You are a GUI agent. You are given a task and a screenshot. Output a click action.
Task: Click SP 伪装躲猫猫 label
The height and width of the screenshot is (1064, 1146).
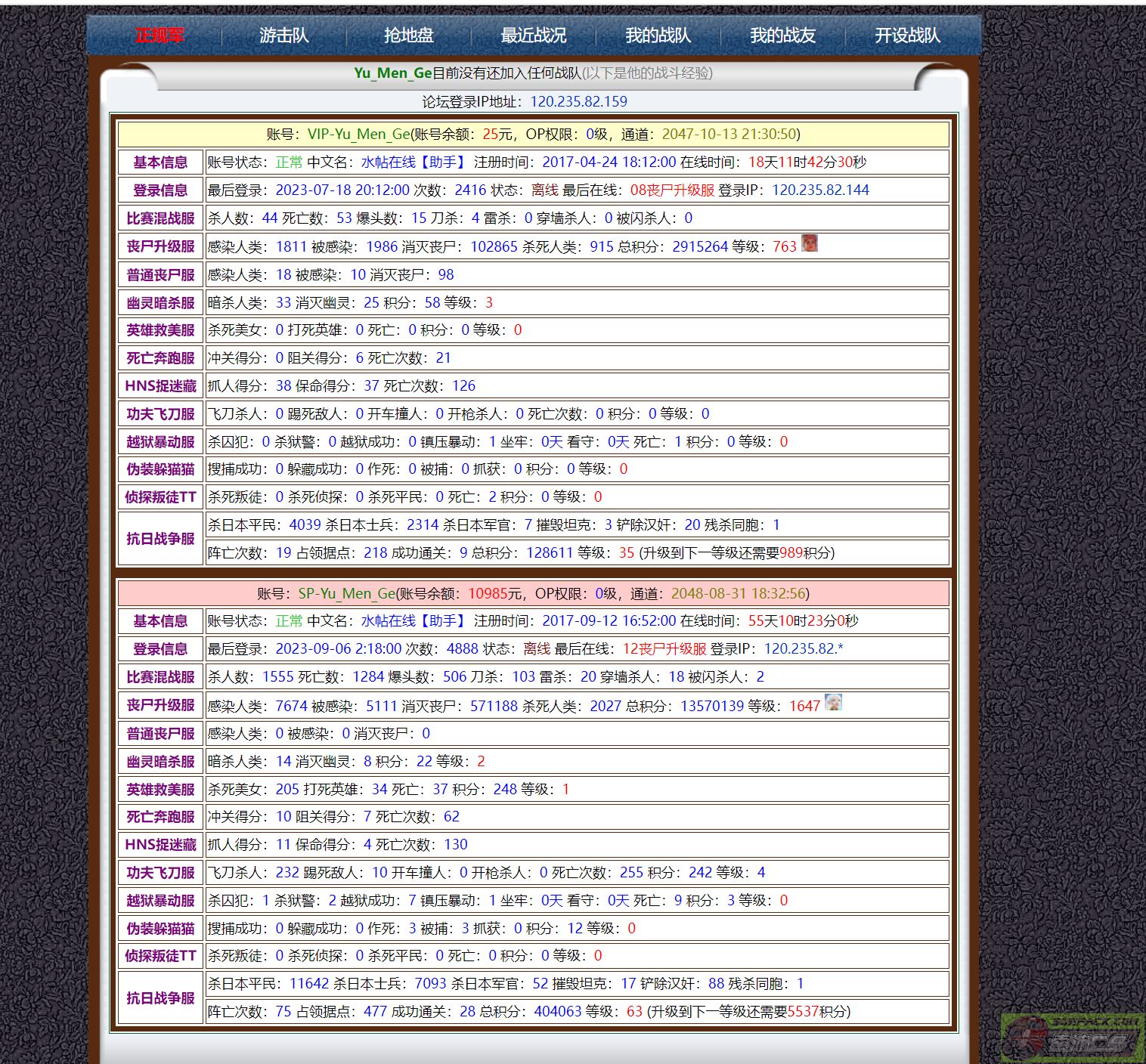160,929
